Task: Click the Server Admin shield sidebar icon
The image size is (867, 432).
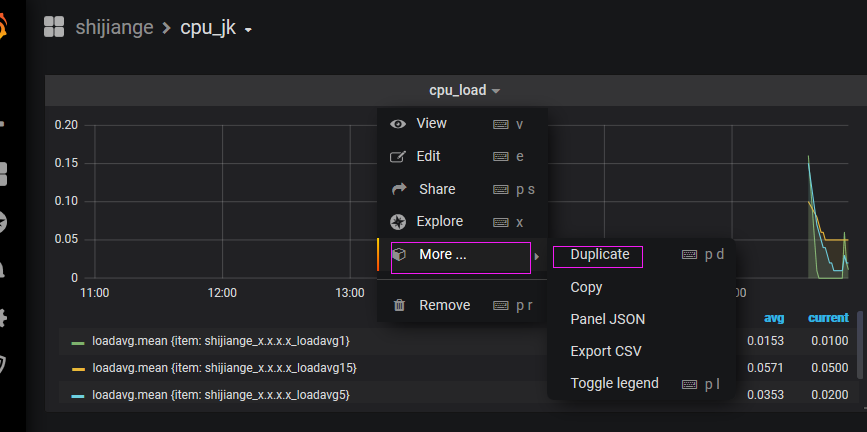Action: point(4,364)
